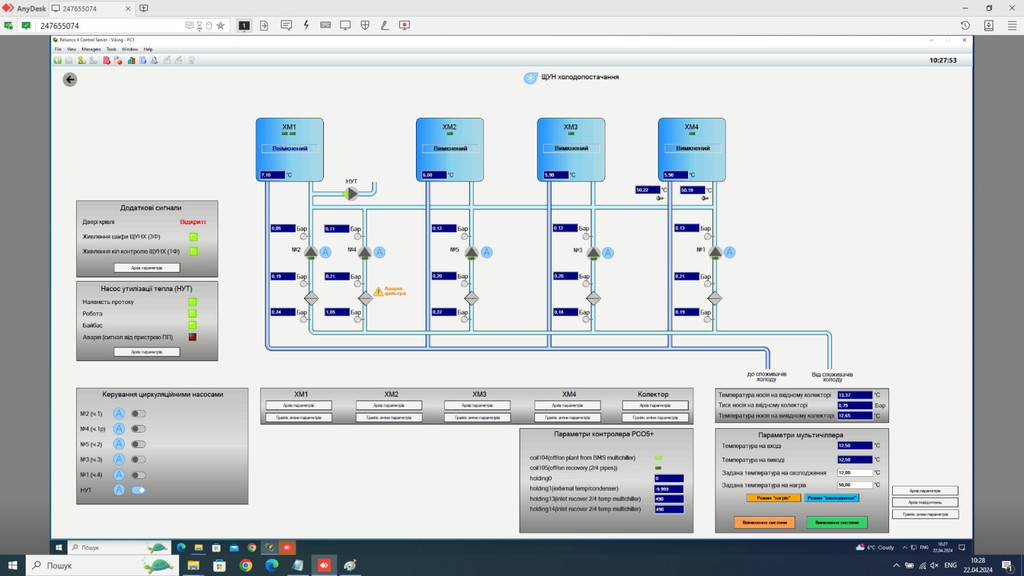The width and height of the screenshot is (1024, 576).
Task: Open AnyDesk session history icon
Action: click(x=965, y=25)
